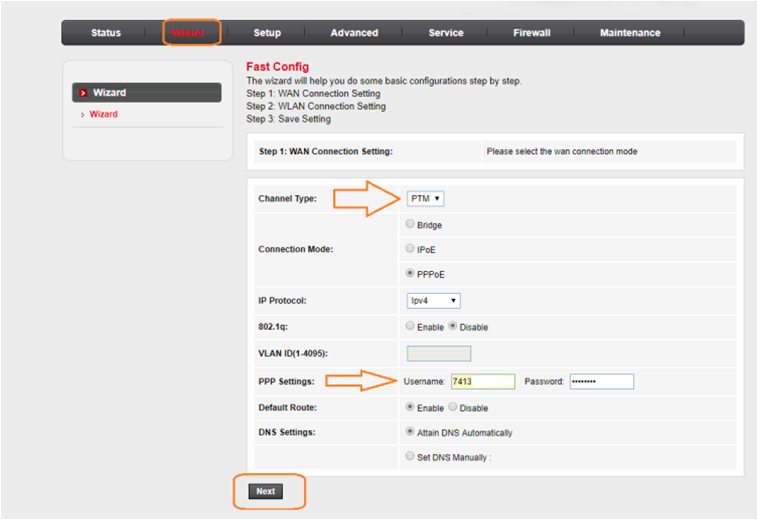This screenshot has height=520, width=758.
Task: Select the Wizard sidebar link
Action: 103,115
